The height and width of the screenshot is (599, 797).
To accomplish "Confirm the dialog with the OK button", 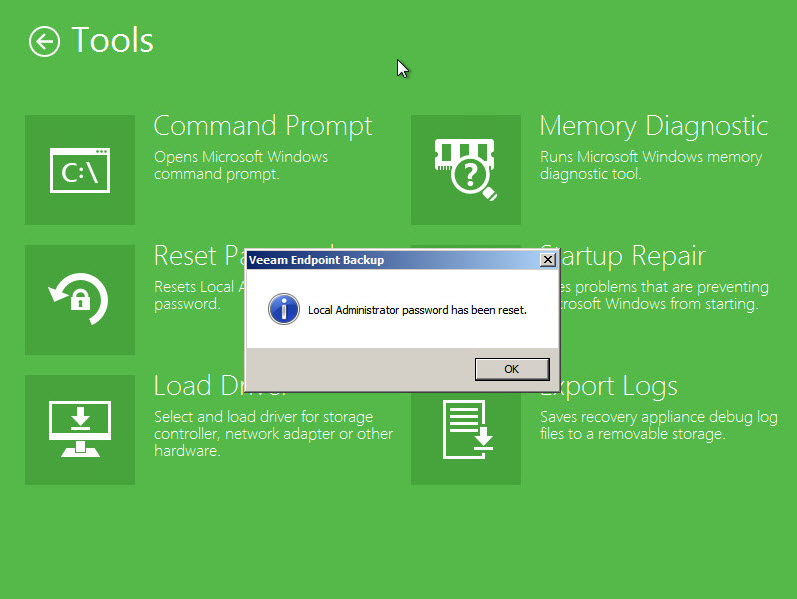I will (512, 369).
